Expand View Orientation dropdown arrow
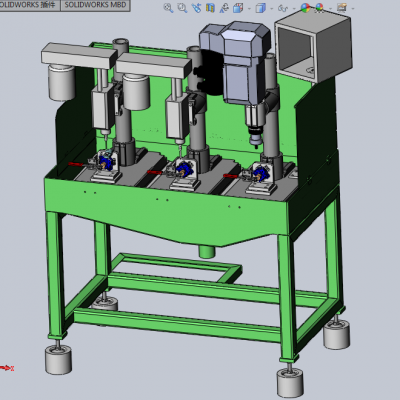The image size is (400, 400). tap(249, 9)
